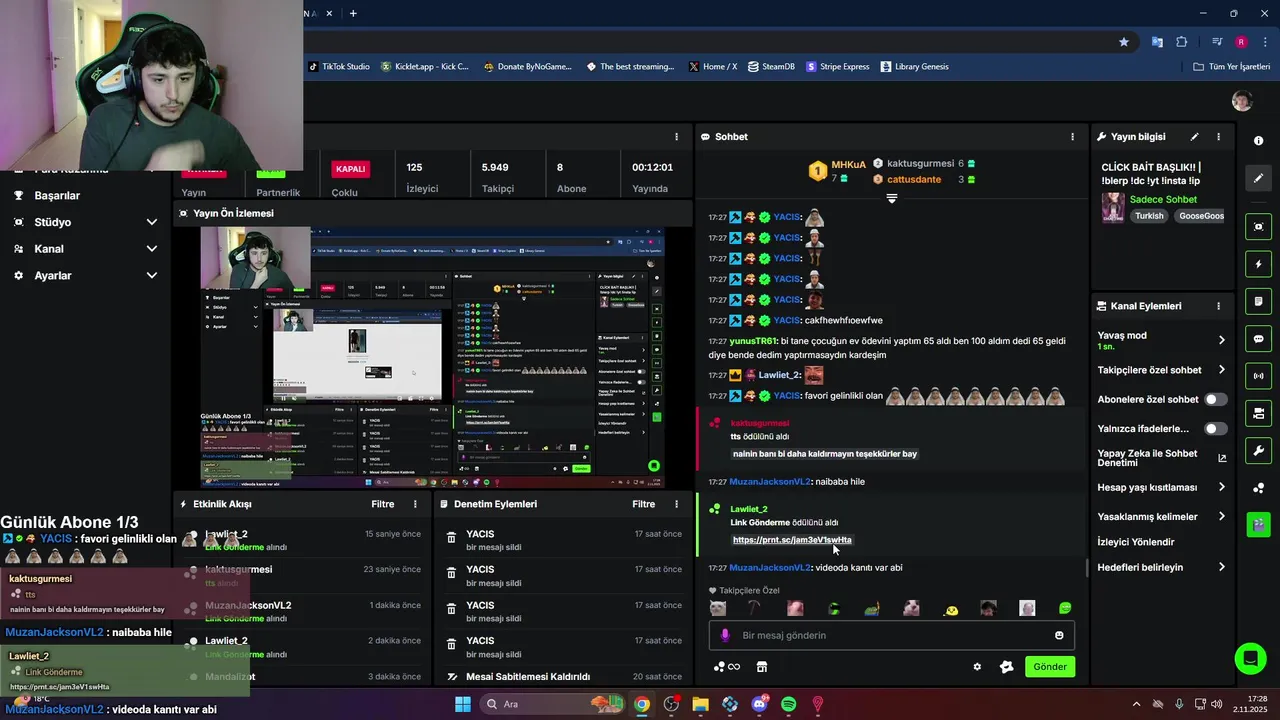Open Yayın bilgisi panel three-dot menu
The width and height of the screenshot is (1280, 720).
(x=1218, y=137)
